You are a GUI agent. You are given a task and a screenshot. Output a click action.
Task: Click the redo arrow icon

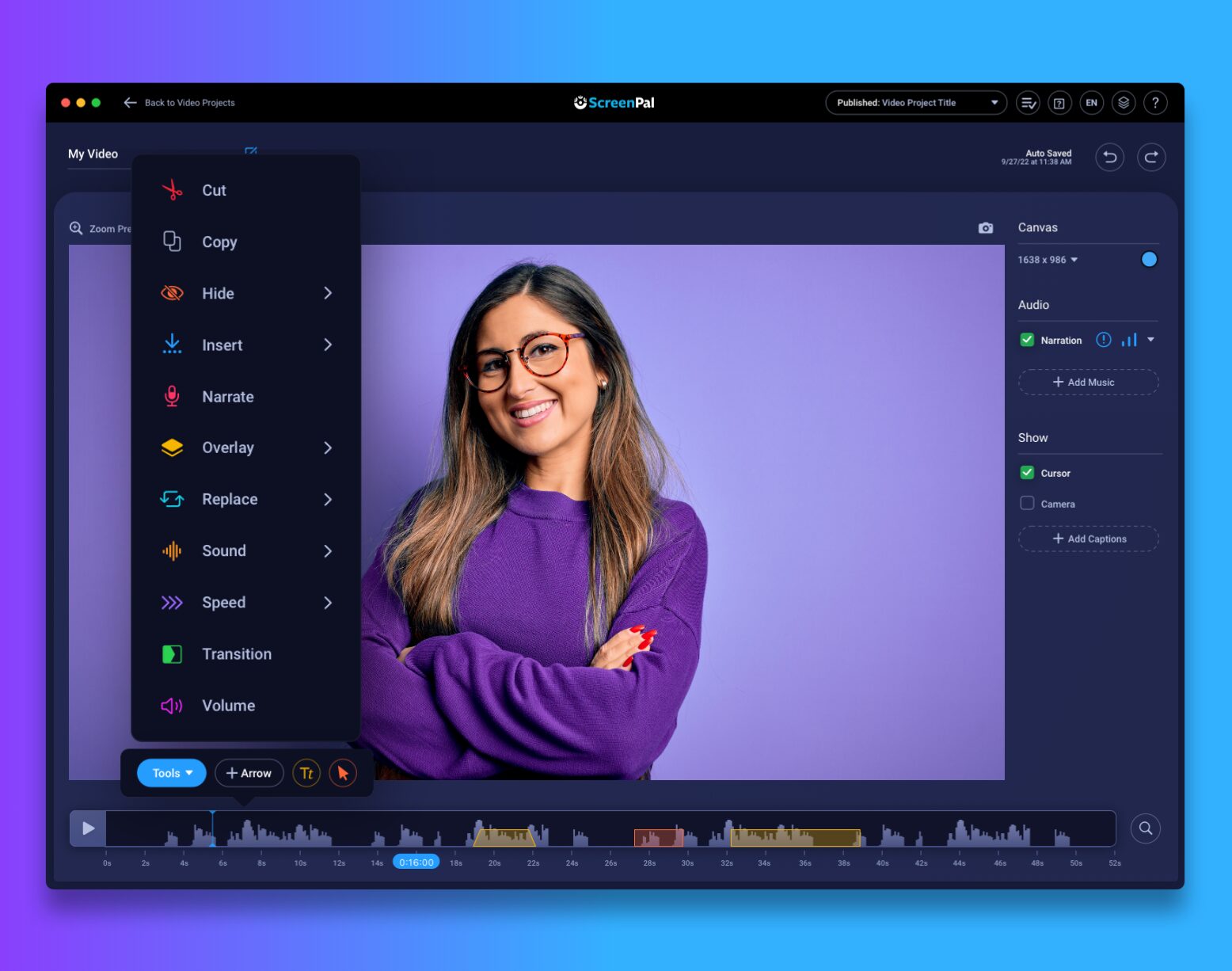pos(1151,157)
